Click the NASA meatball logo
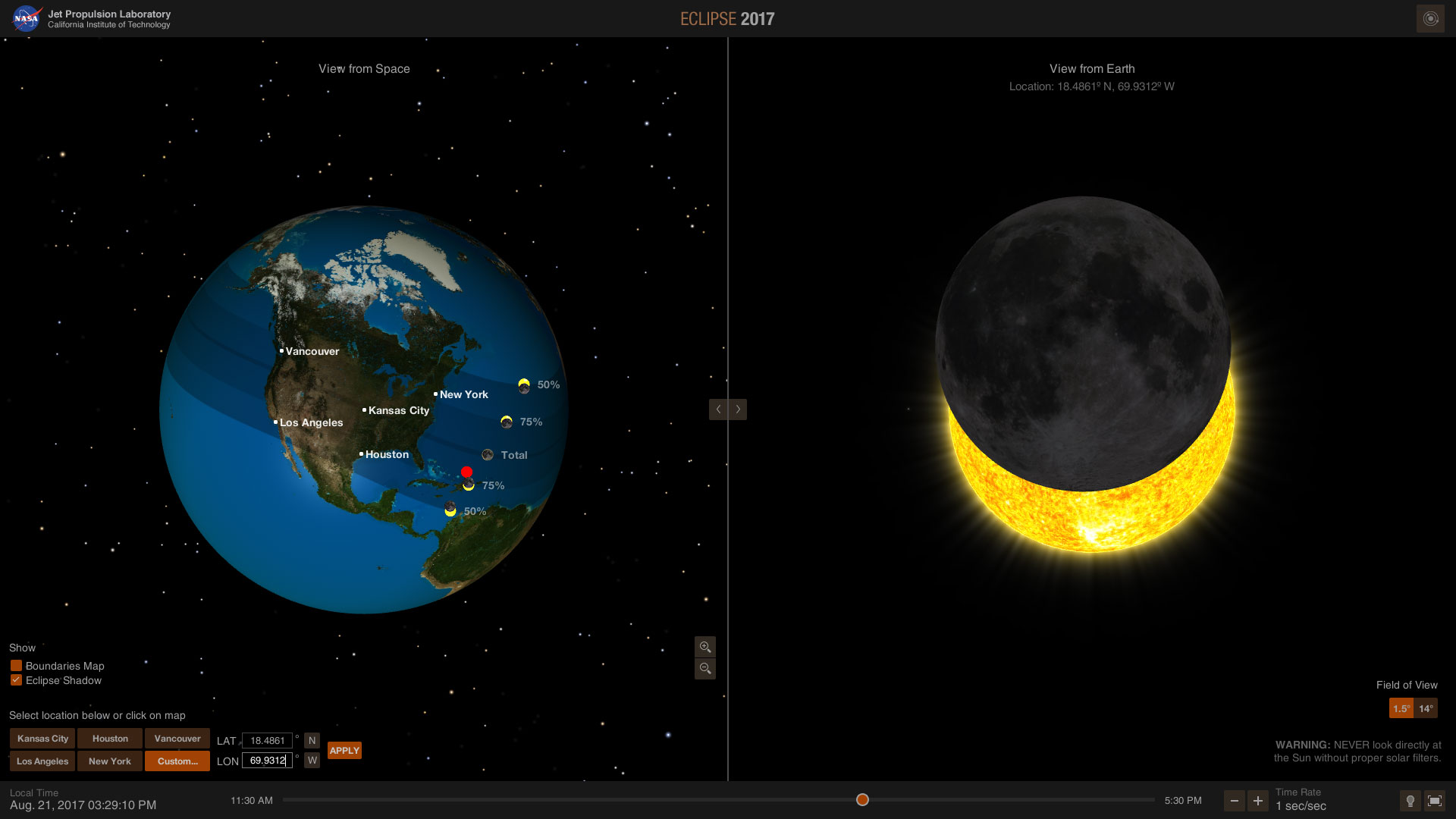The image size is (1456, 819). (25, 17)
